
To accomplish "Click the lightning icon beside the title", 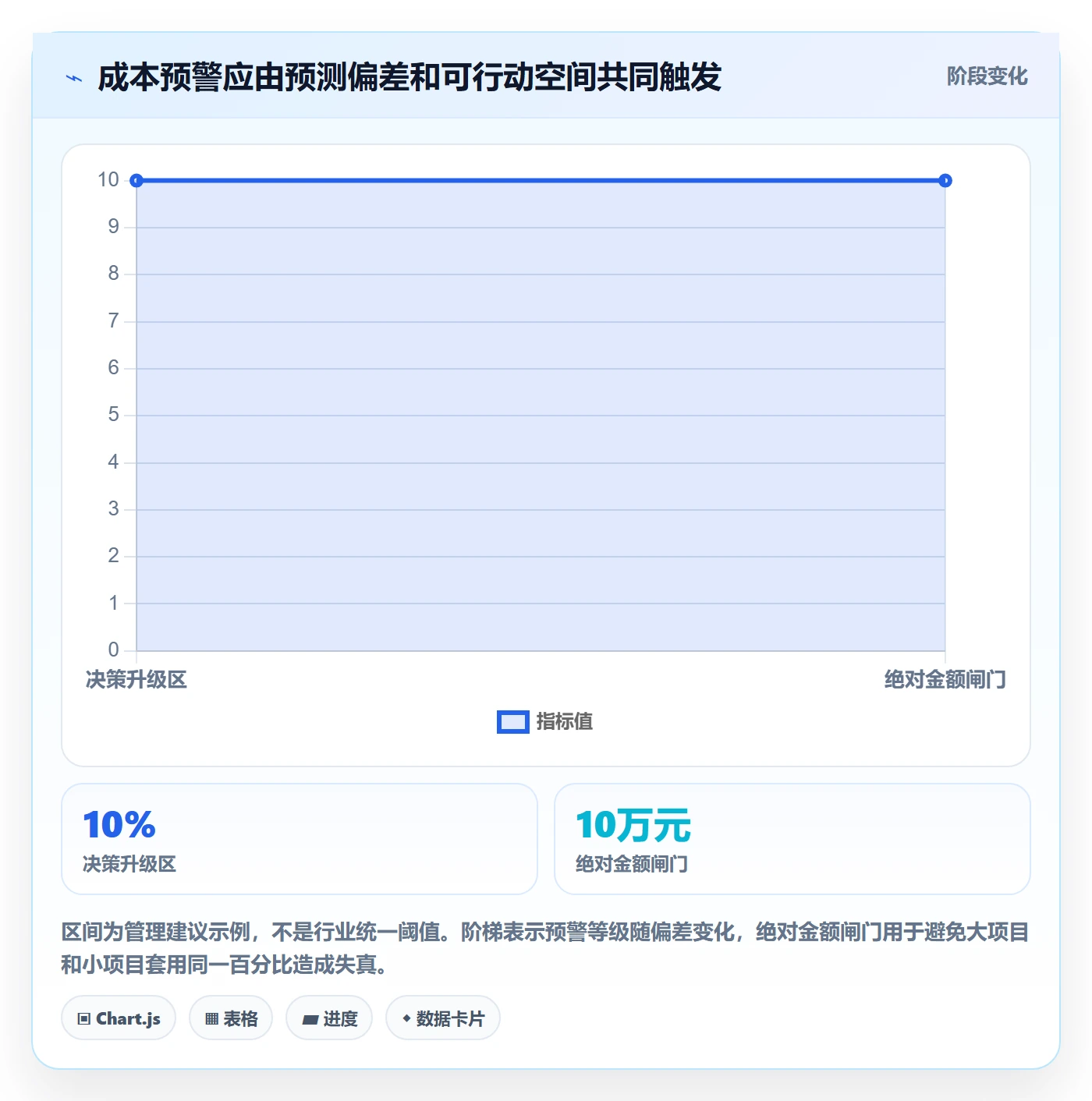I will point(74,77).
